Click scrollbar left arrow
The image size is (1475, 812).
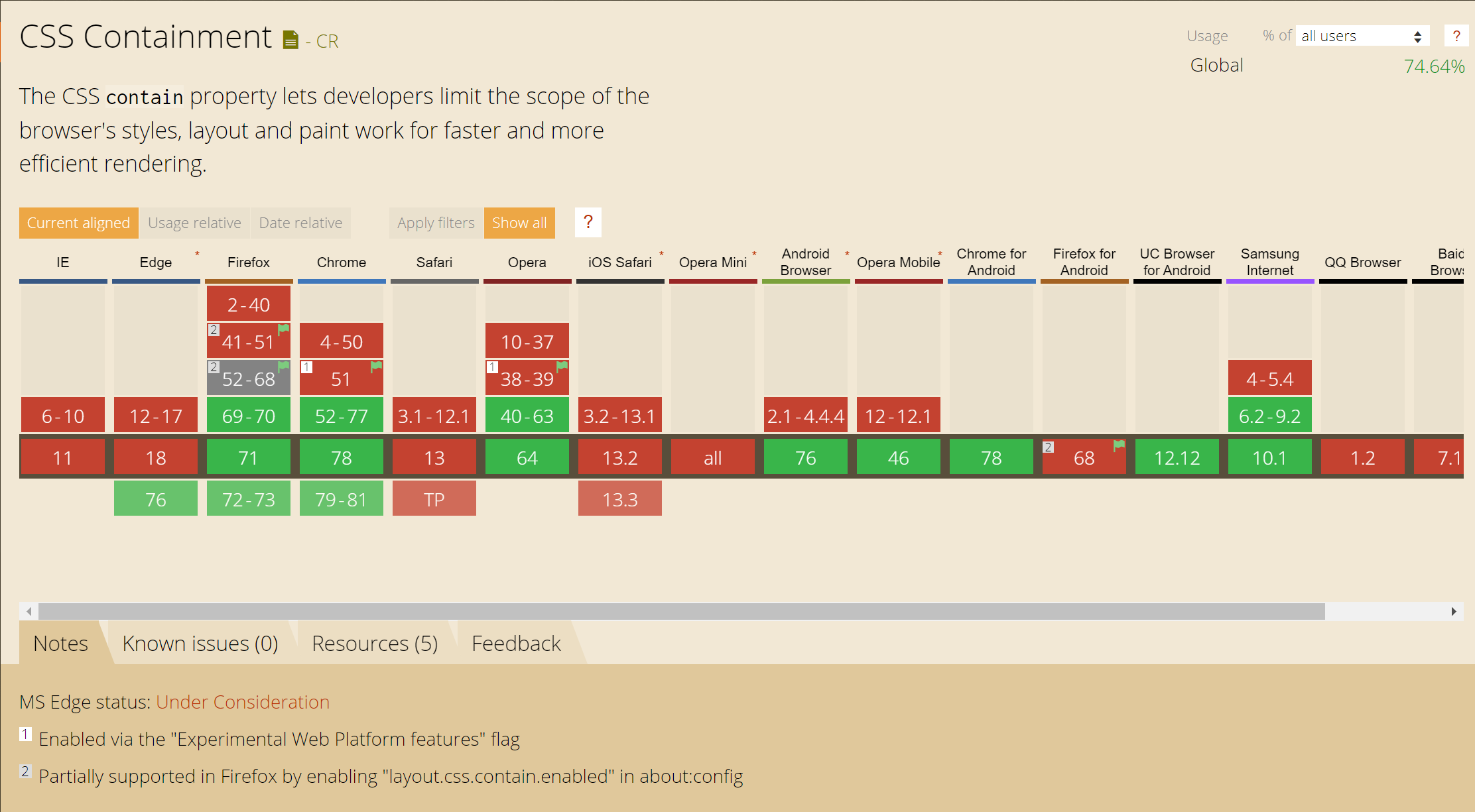tap(29, 611)
